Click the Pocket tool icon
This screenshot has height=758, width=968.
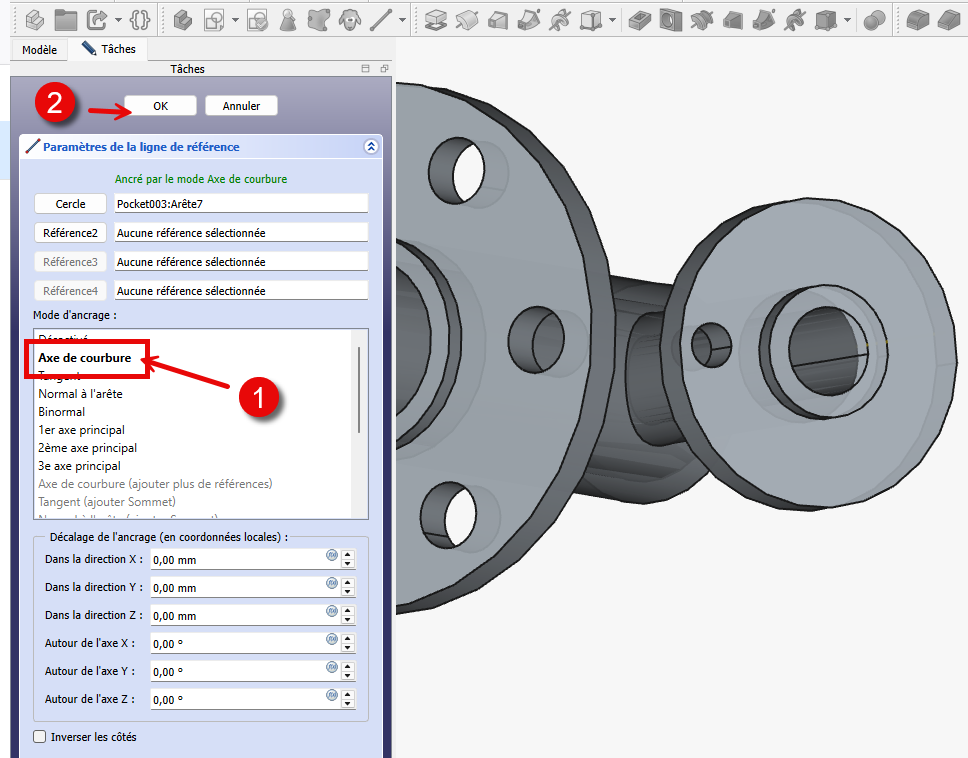click(642, 19)
